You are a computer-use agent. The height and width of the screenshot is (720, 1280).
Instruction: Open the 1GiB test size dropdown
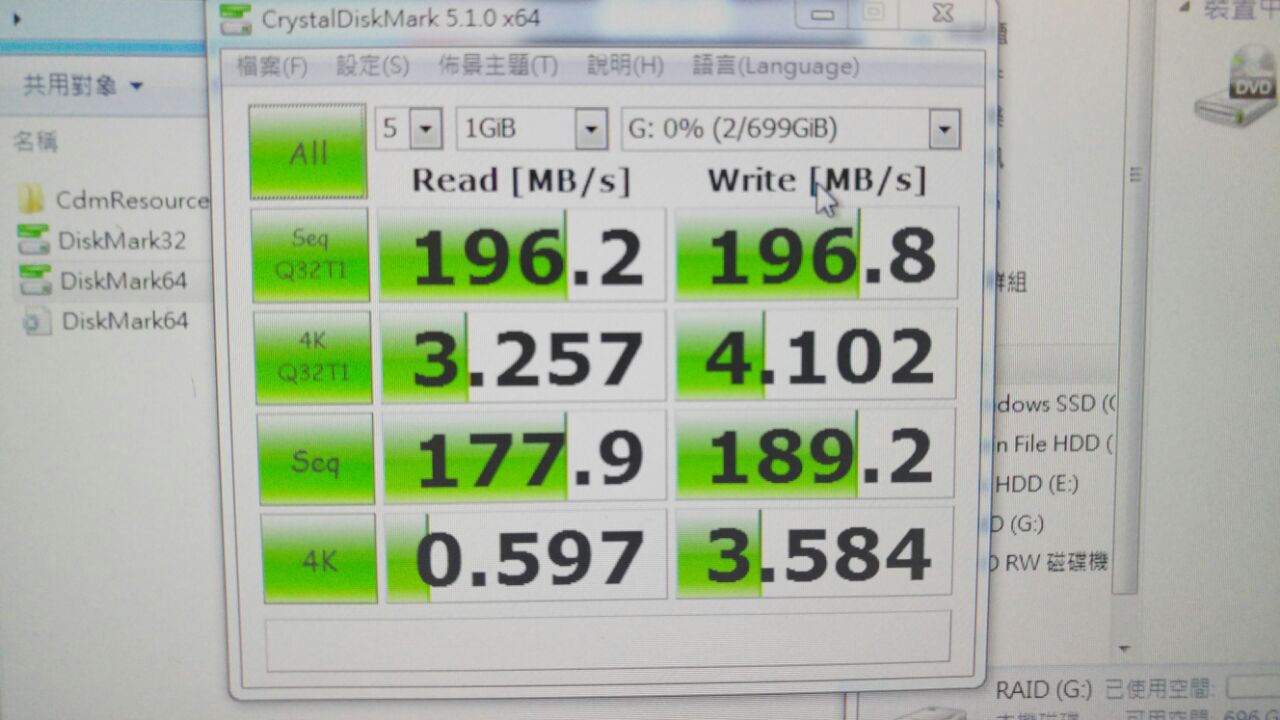pyautogui.click(x=532, y=129)
